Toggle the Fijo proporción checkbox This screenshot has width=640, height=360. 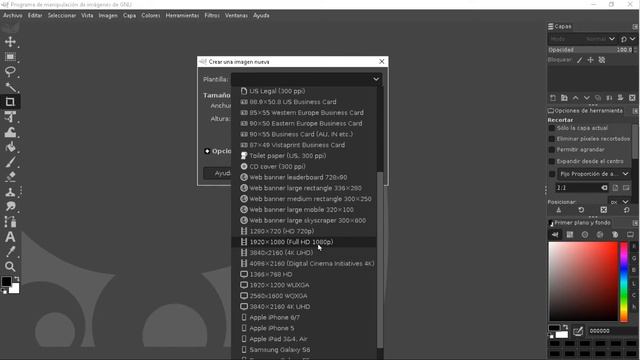552,174
